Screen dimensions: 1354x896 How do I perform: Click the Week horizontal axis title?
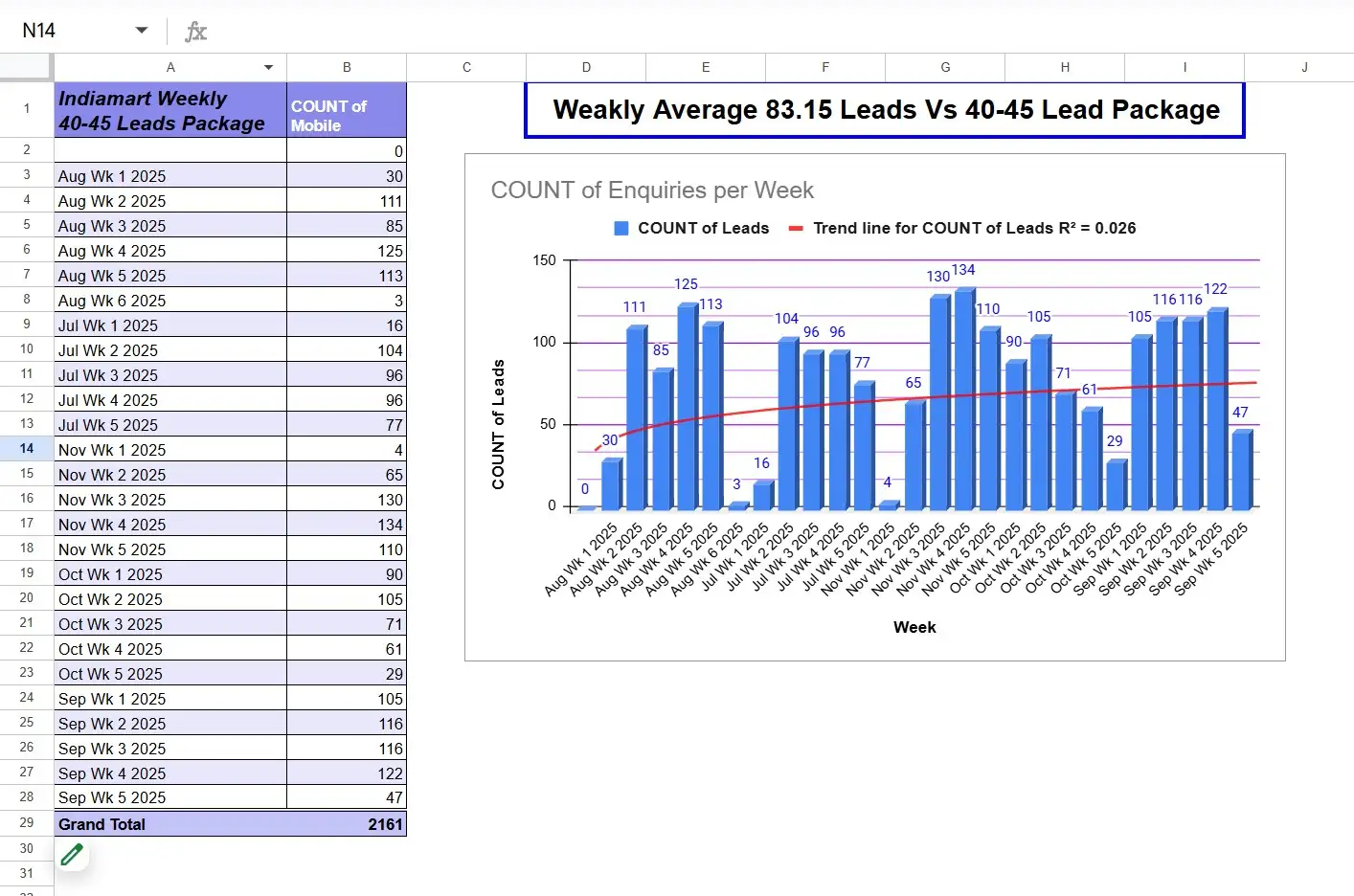click(x=914, y=627)
